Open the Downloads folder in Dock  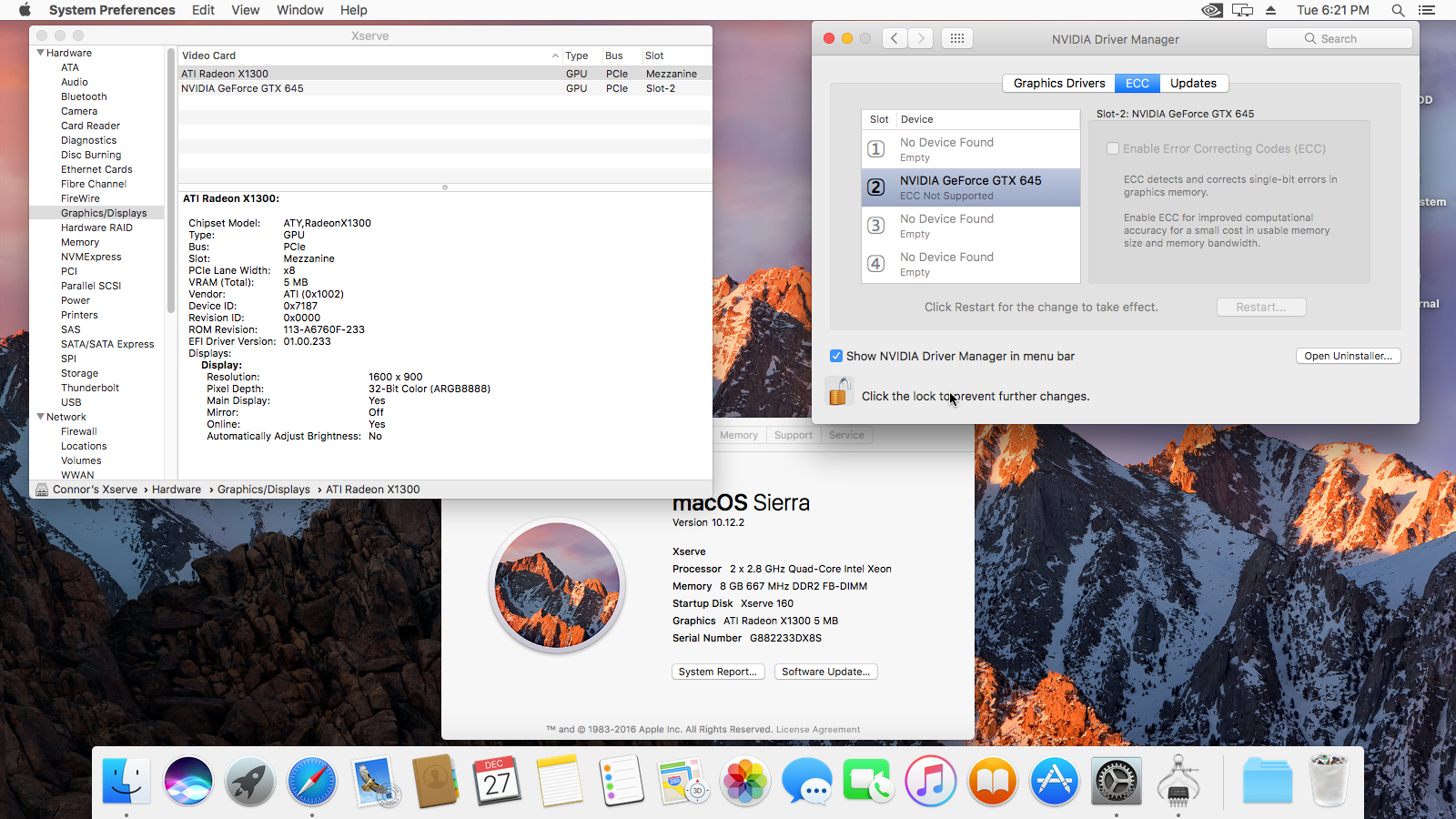(x=1267, y=781)
